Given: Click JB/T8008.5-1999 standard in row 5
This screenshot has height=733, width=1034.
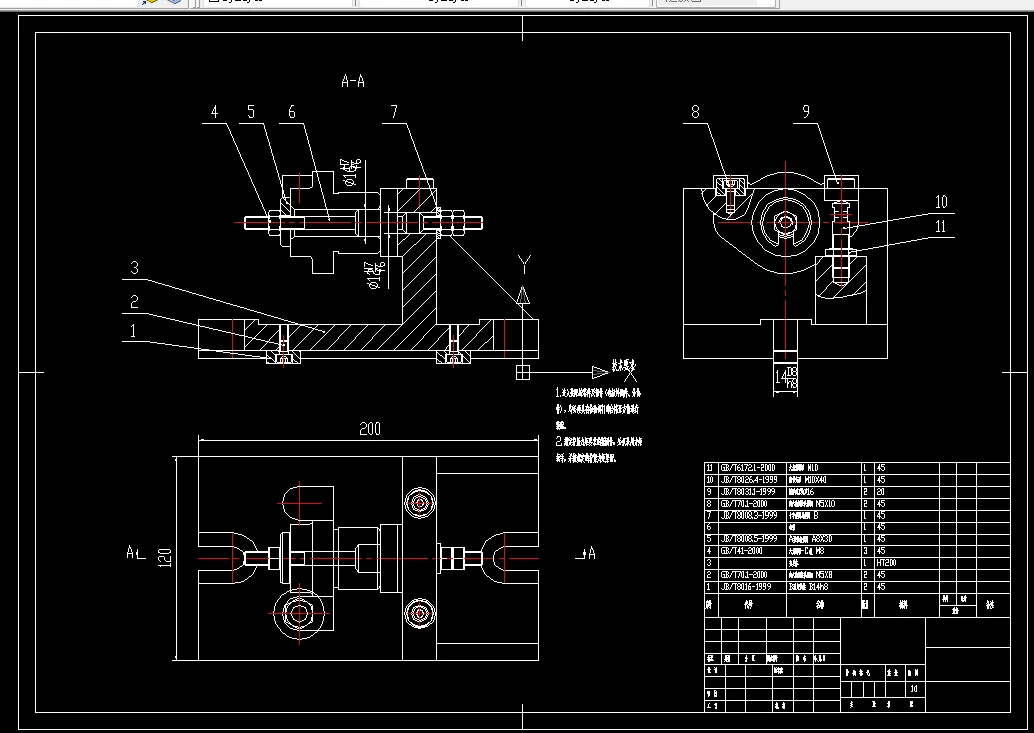Looking at the screenshot, I should click(748, 539).
